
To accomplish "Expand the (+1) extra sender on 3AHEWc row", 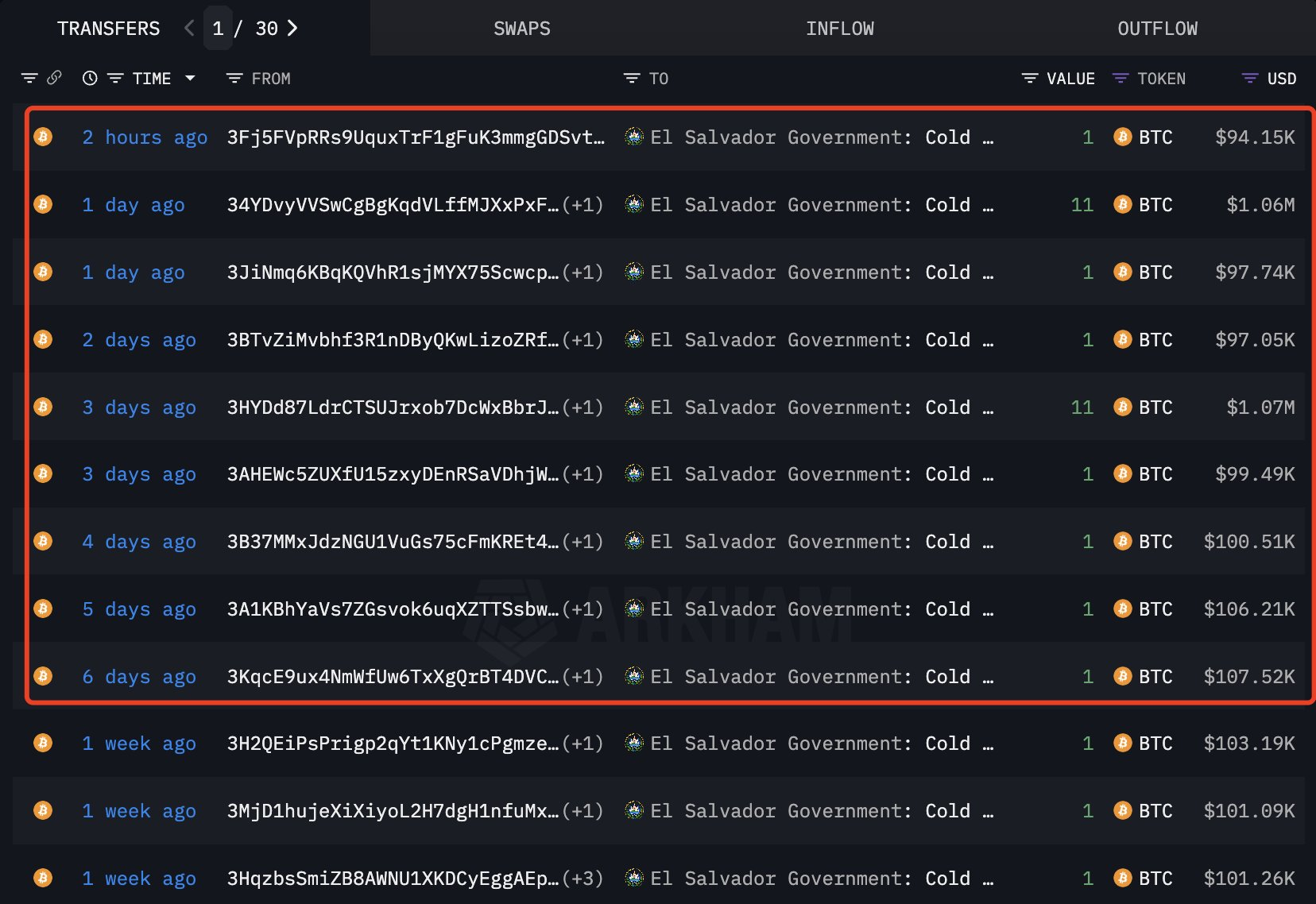I will [x=583, y=474].
